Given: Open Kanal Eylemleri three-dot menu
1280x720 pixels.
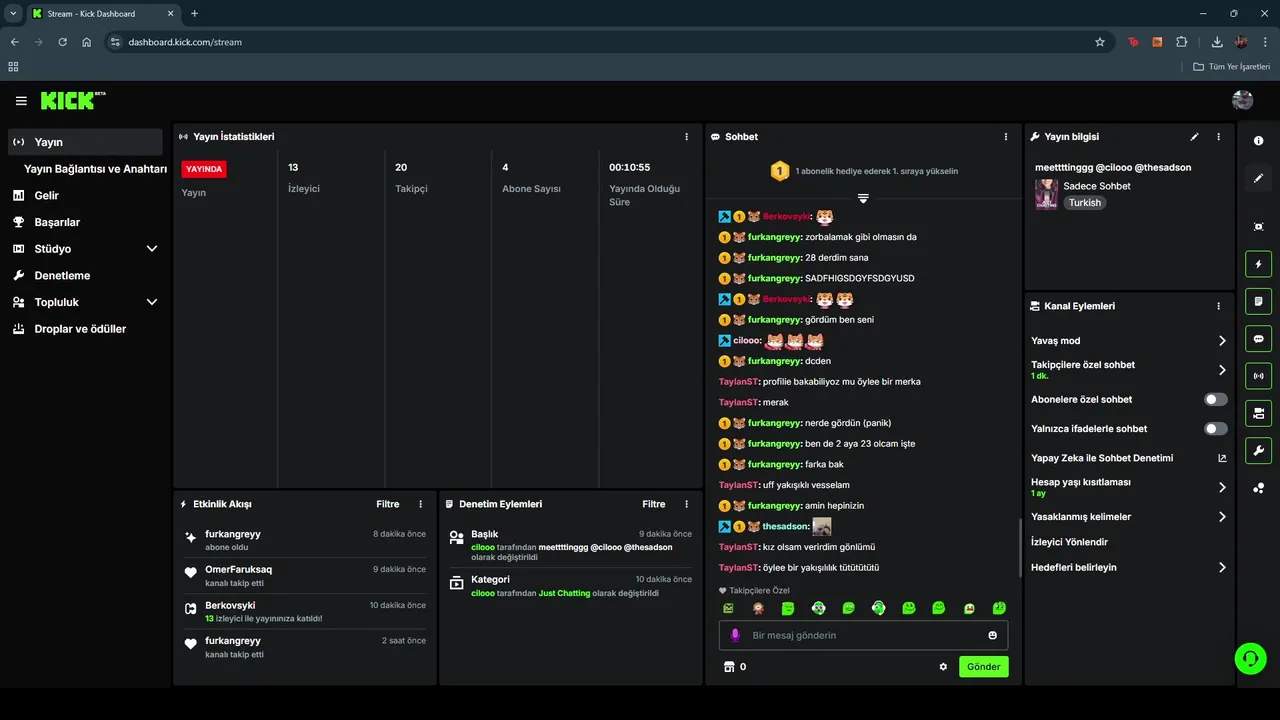Looking at the screenshot, I should (x=1218, y=306).
